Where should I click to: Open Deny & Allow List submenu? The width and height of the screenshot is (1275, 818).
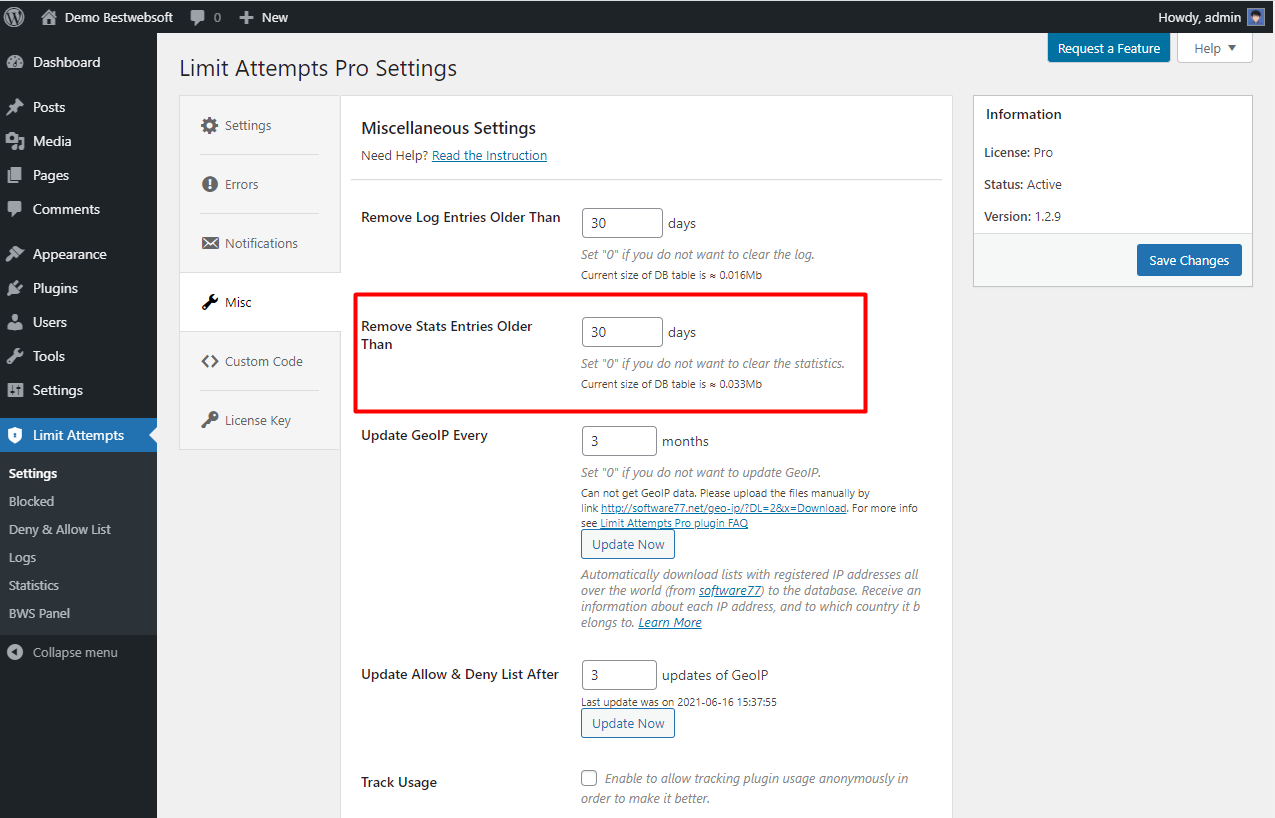(60, 529)
